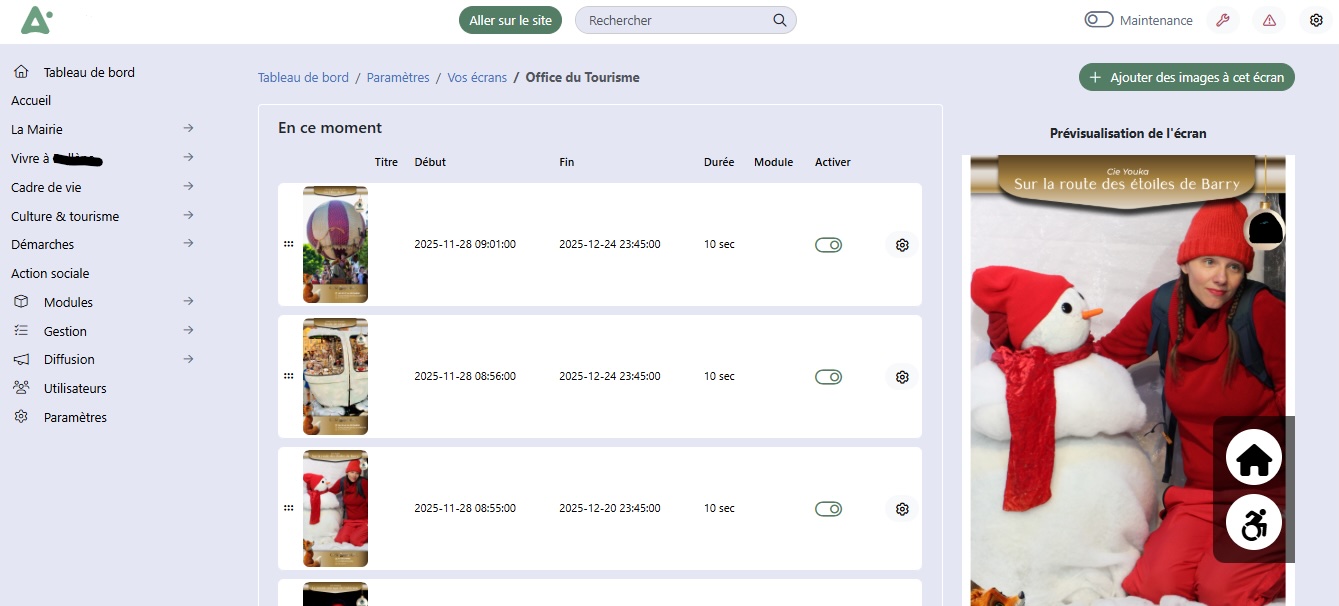Disable the image starting at 09:01:00
Image resolution: width=1339 pixels, height=606 pixels.
828,245
